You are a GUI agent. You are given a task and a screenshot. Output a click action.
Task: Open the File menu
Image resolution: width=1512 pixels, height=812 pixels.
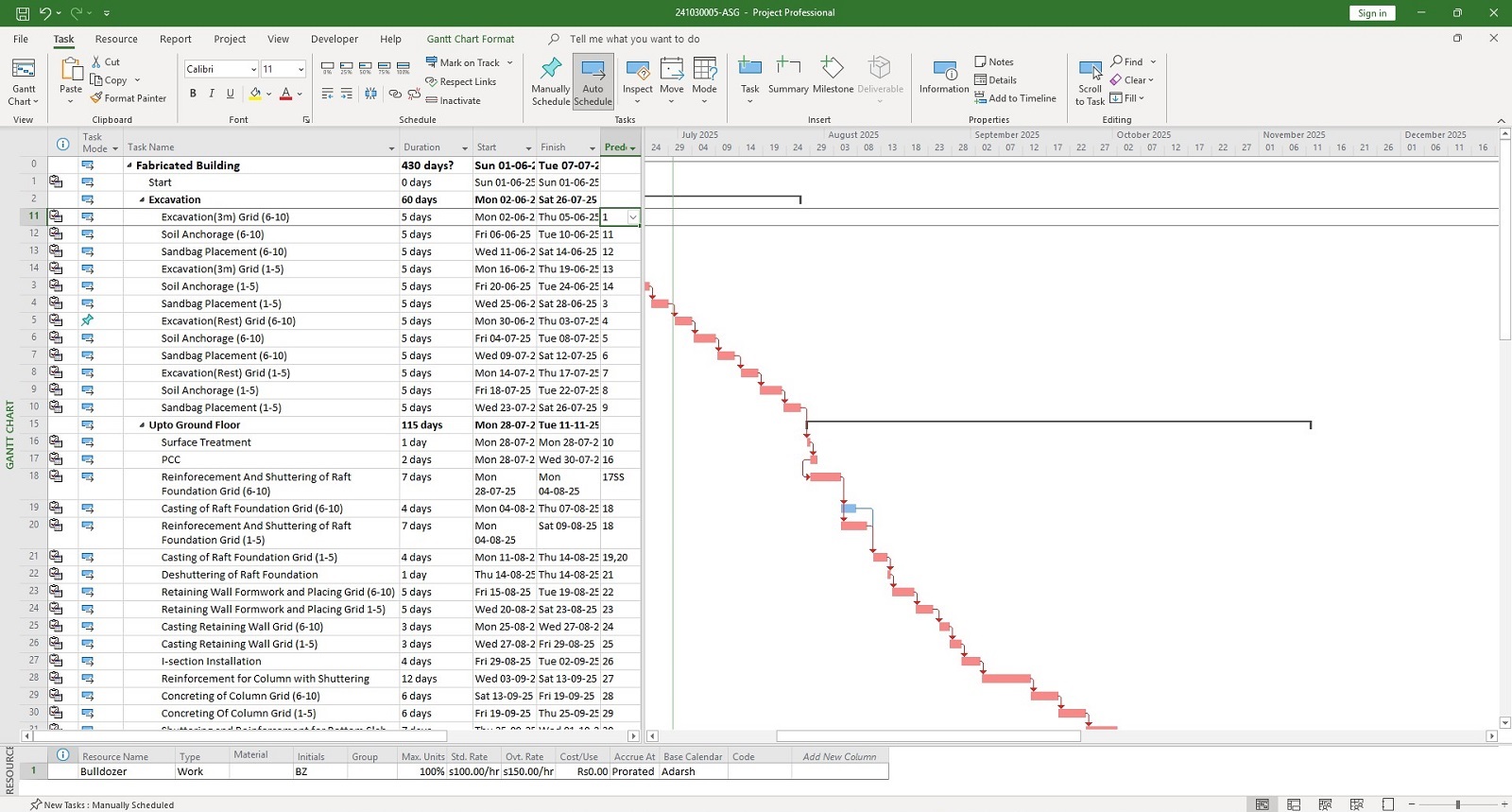21,40
